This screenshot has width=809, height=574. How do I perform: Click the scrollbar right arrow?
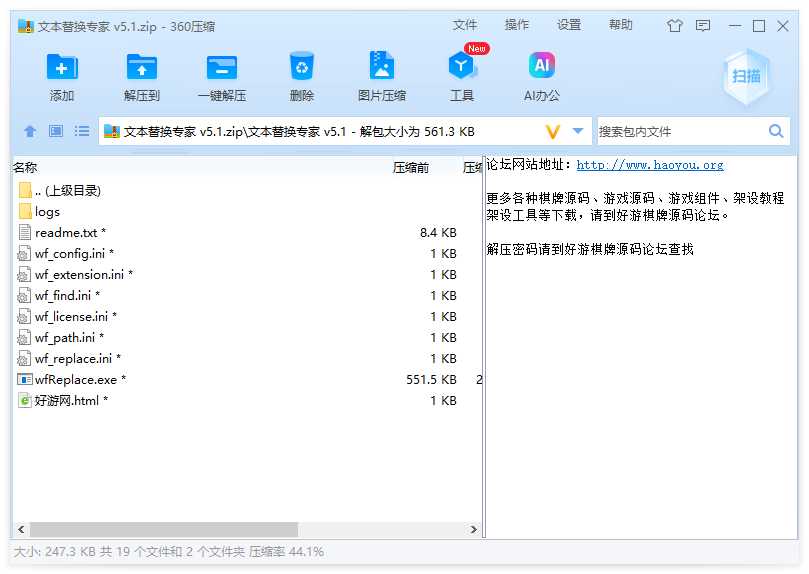pyautogui.click(x=474, y=529)
